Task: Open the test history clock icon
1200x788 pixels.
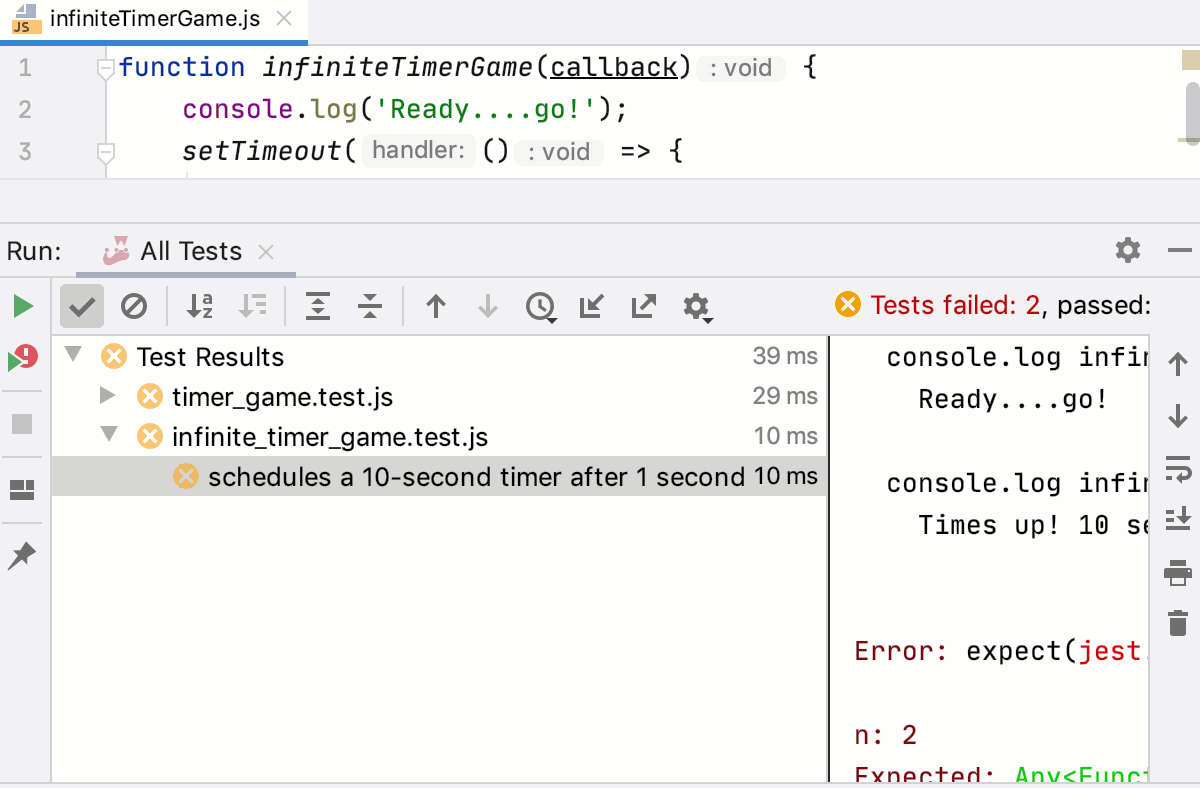Action: pos(541,307)
